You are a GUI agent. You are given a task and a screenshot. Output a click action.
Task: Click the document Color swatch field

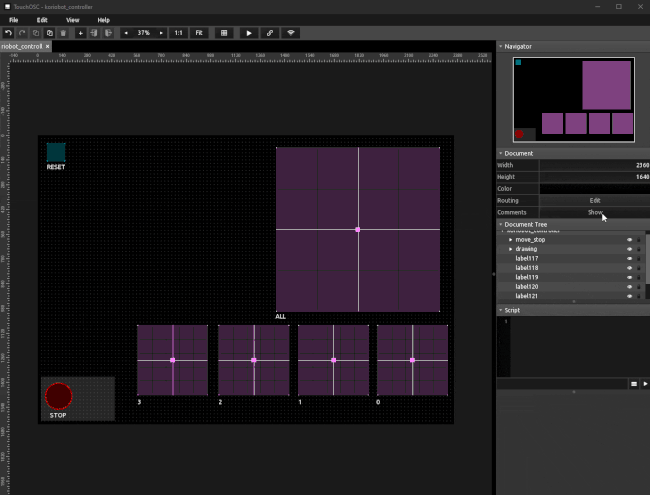(x=595, y=189)
